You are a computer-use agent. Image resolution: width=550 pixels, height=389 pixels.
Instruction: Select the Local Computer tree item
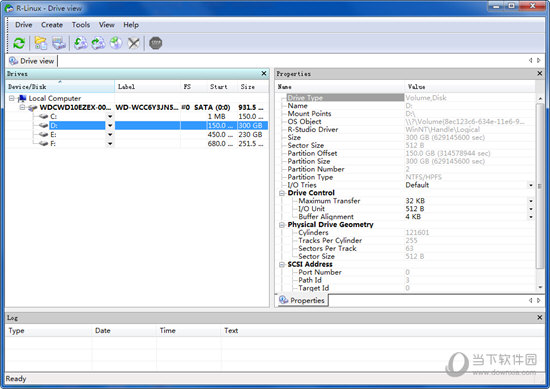tap(55, 98)
